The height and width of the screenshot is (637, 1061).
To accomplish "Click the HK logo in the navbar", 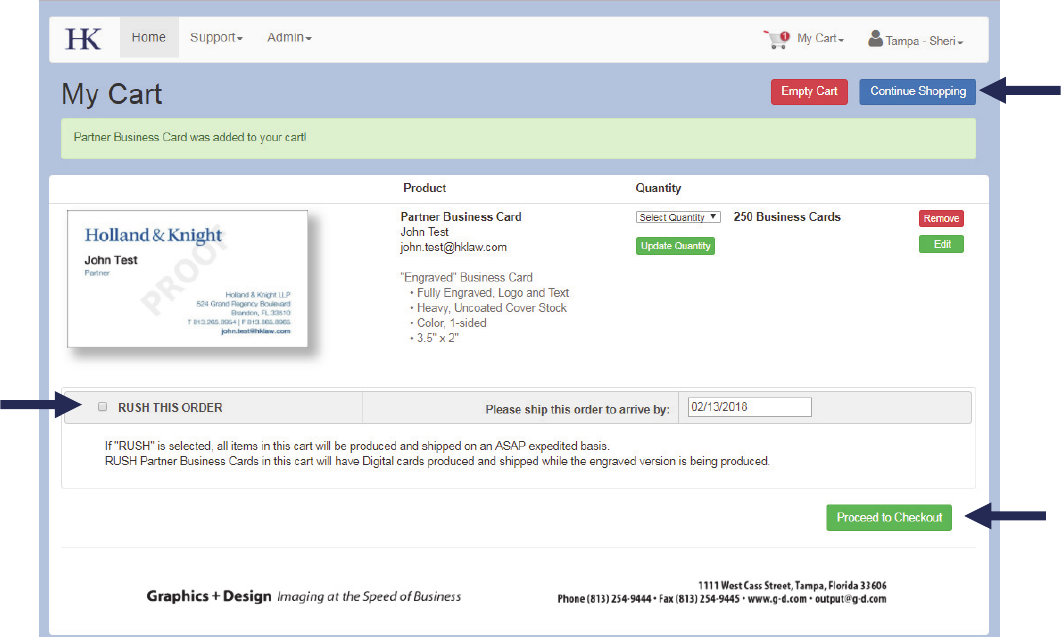I will point(83,39).
